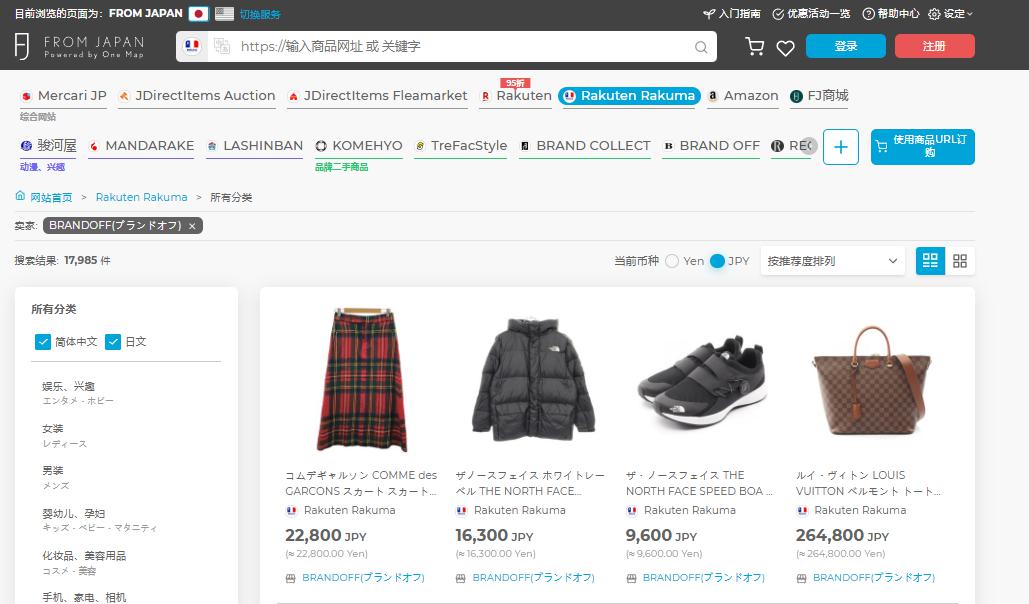Switch to grid view layout icon

pyautogui.click(x=960, y=261)
